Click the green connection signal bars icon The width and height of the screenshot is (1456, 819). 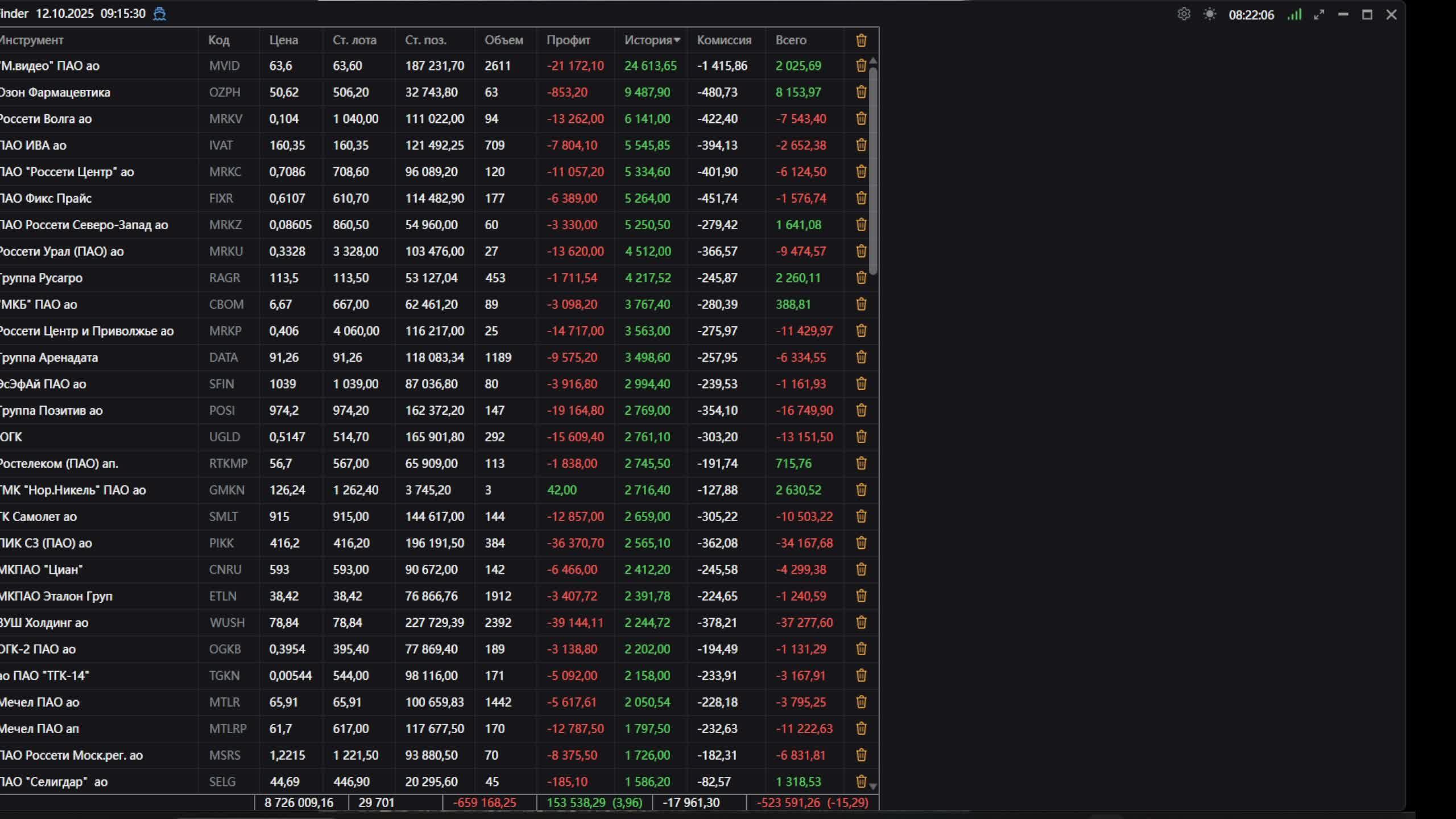coord(1294,14)
